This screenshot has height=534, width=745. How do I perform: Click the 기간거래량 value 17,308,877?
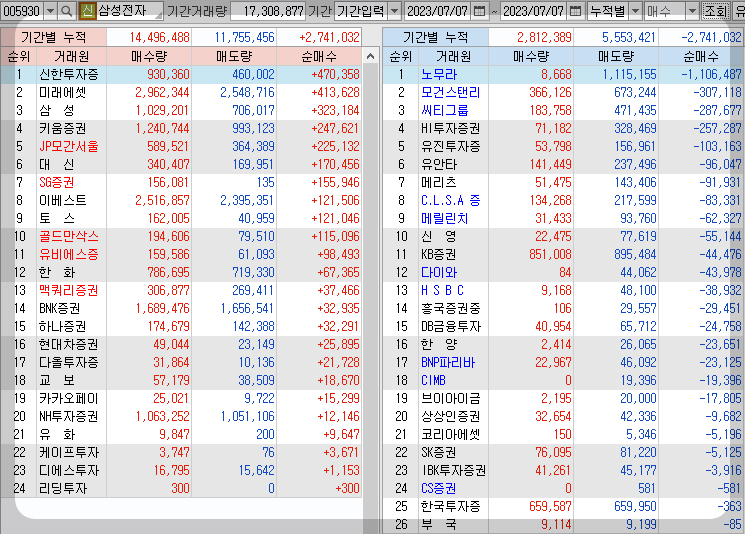point(273,10)
